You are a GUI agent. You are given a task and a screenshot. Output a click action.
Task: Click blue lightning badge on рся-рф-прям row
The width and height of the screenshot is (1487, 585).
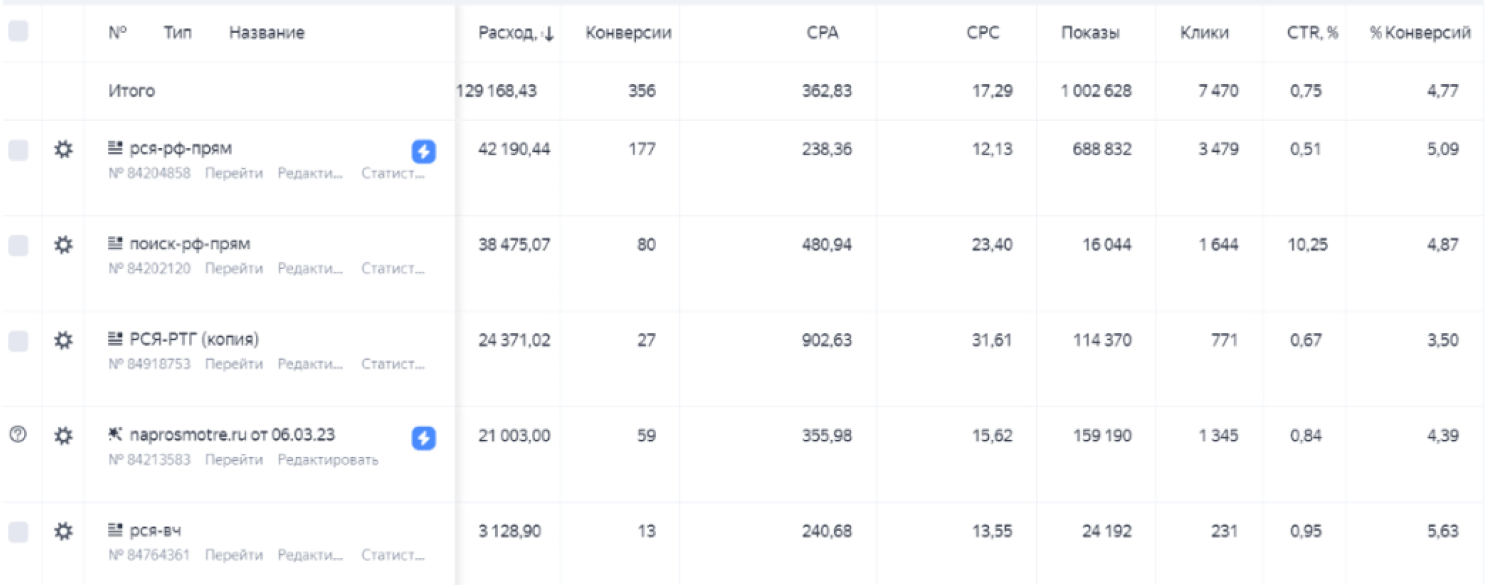pos(424,151)
